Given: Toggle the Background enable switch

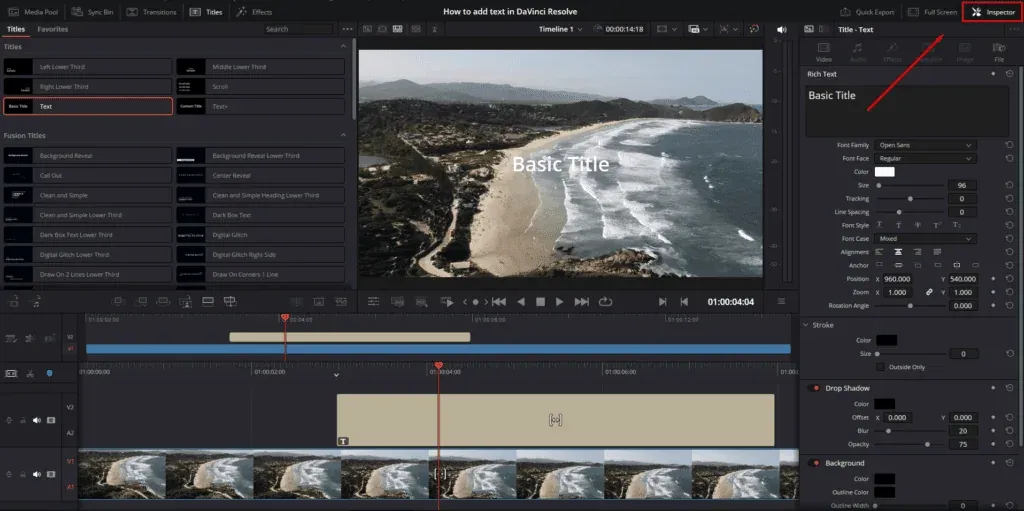Looking at the screenshot, I should [x=814, y=463].
